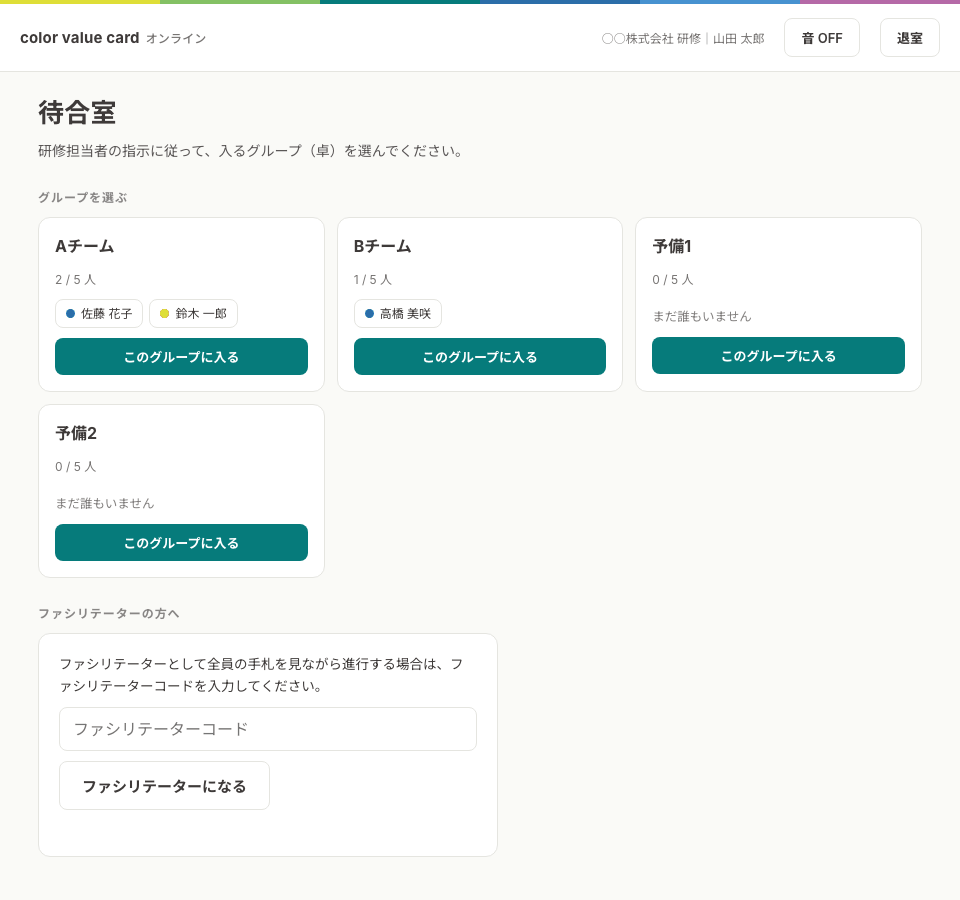
Task: Click the Bチーム card title
Action: coord(383,246)
